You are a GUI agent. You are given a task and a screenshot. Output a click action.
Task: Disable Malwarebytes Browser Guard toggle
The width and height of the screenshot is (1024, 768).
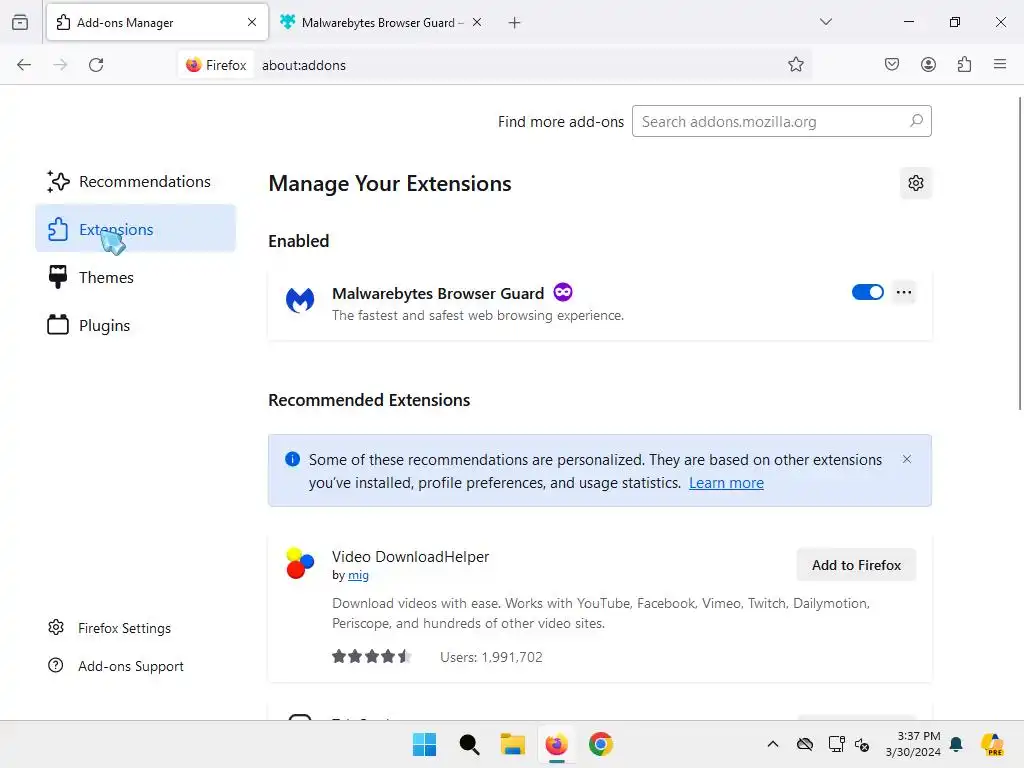pyautogui.click(x=867, y=292)
